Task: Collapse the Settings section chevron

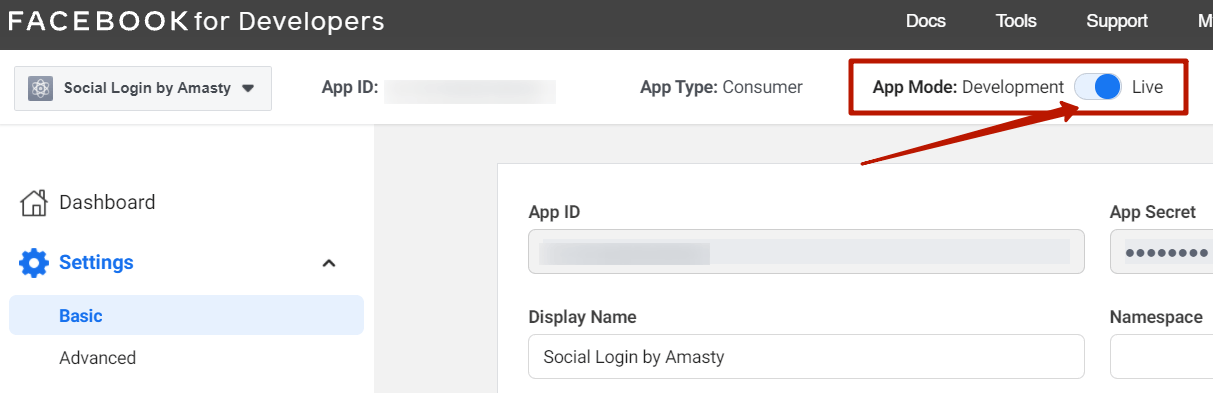Action: 328,263
